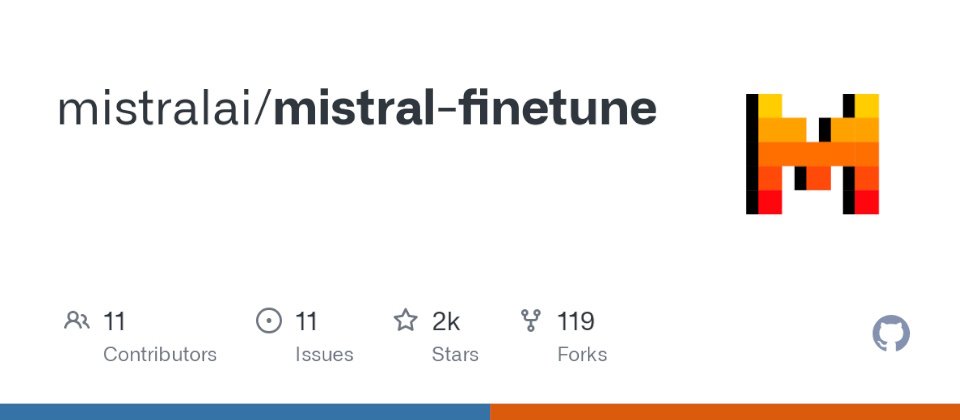
Task: Click the orange language bar segment
Action: pos(725,412)
